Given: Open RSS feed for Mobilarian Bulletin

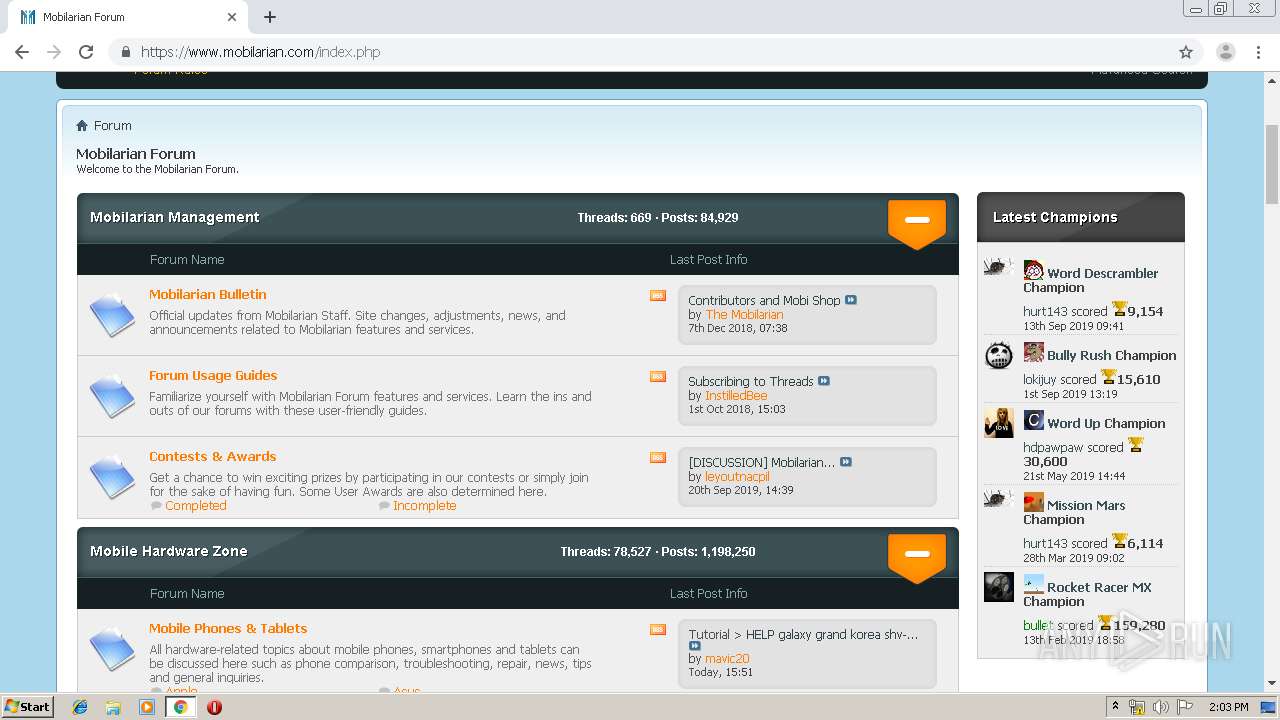Looking at the screenshot, I should tap(658, 295).
